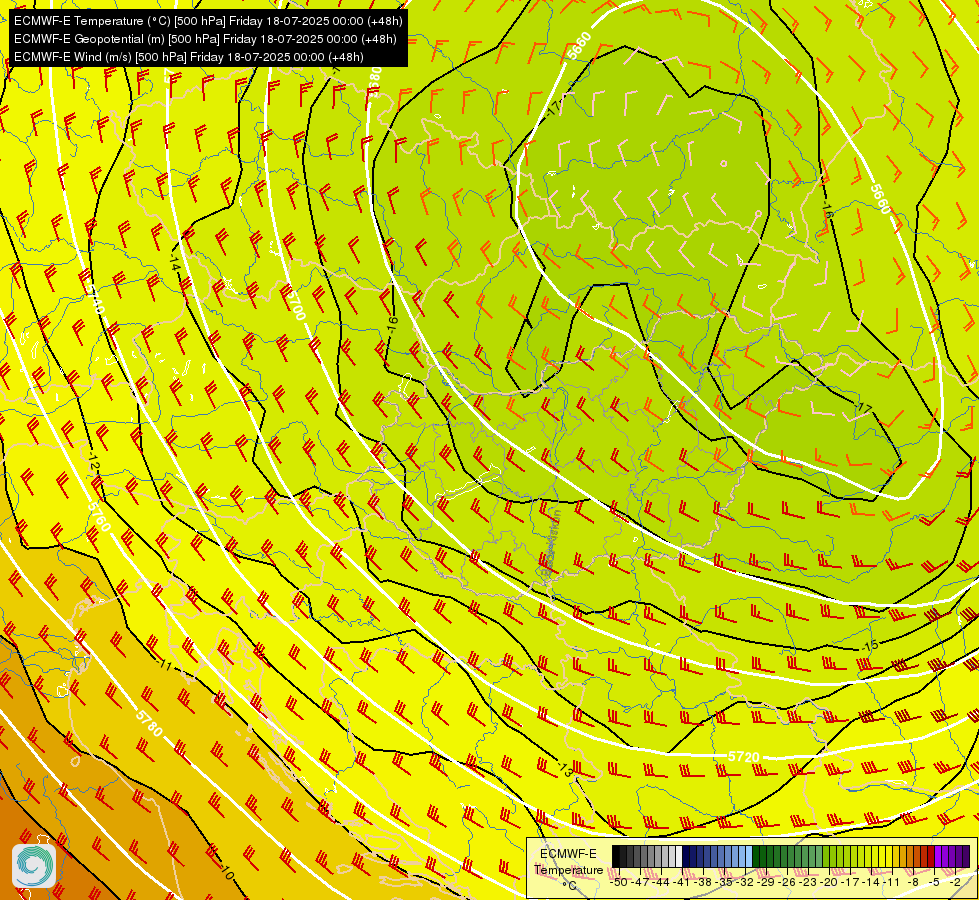979x900 pixels.
Task: Click the -32 value on legend scale
Action: pyautogui.click(x=745, y=883)
